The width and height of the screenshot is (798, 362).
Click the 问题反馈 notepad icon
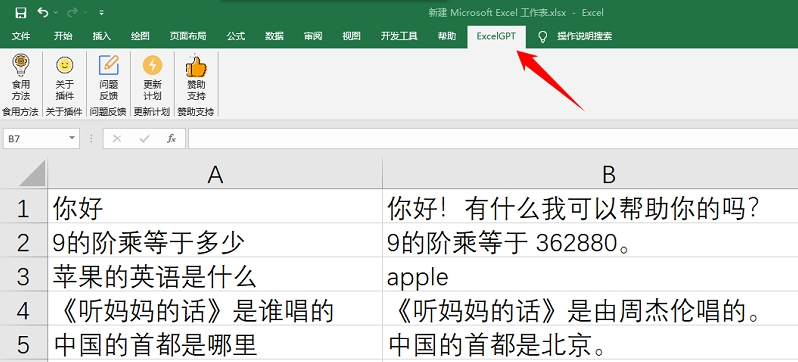coord(108,65)
